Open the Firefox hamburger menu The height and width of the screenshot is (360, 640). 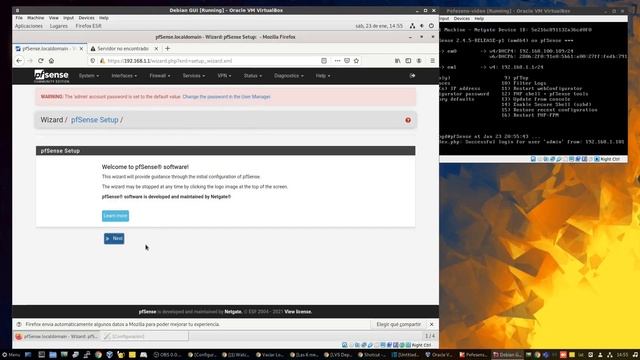[432, 60]
